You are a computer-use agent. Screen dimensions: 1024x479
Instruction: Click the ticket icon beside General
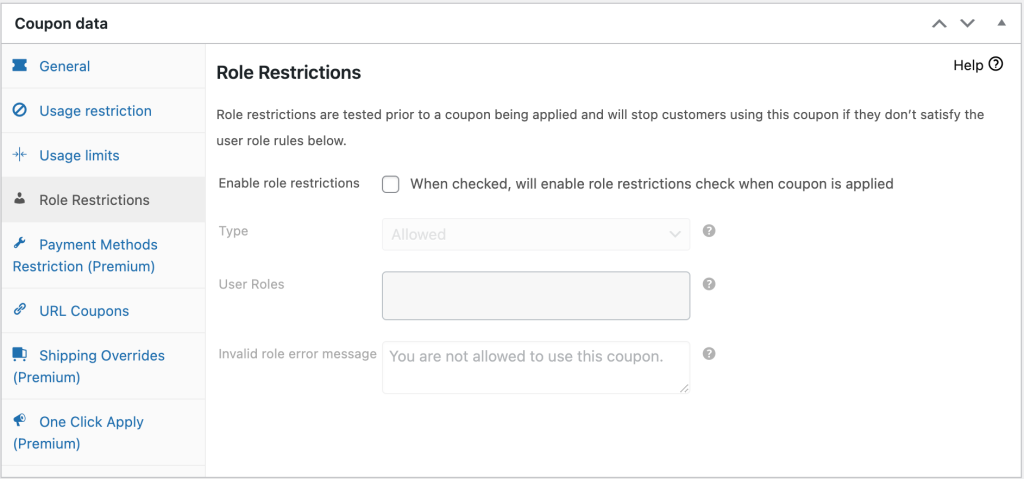20,65
